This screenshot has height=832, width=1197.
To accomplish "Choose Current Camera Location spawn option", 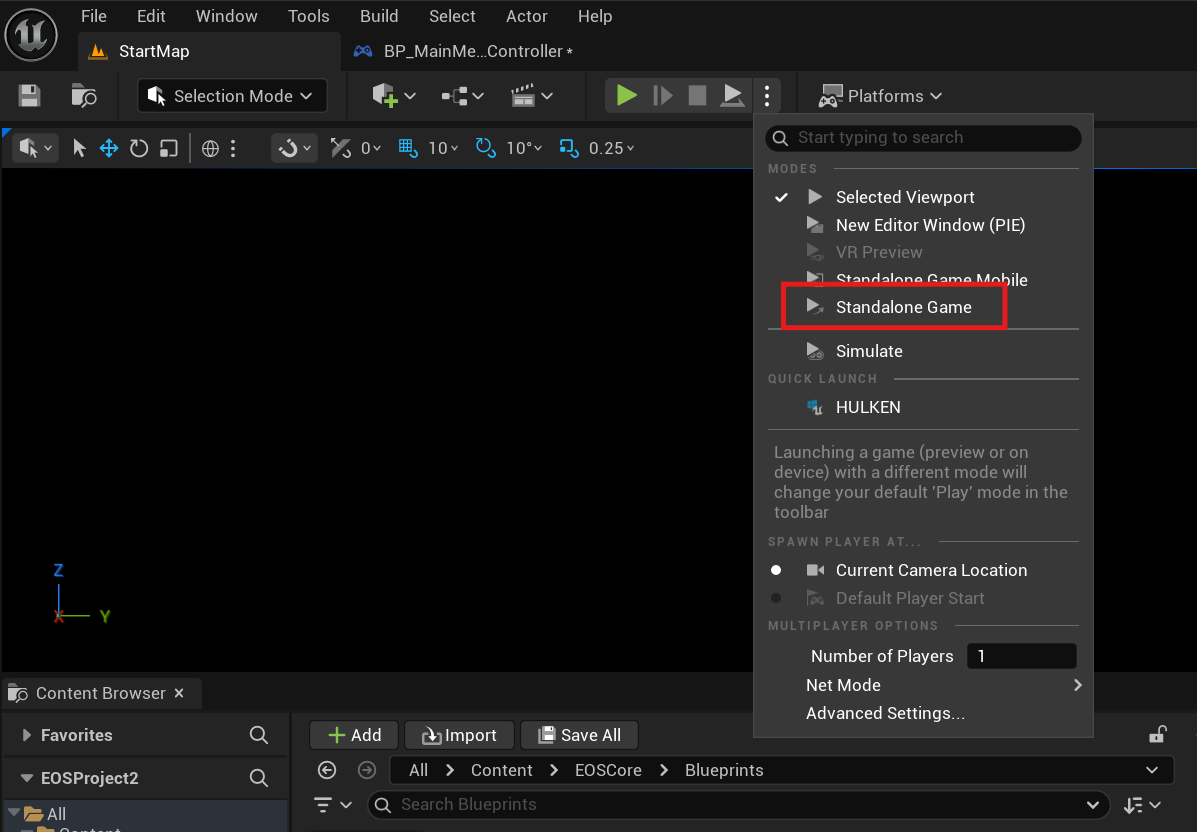I will pyautogui.click(x=931, y=570).
